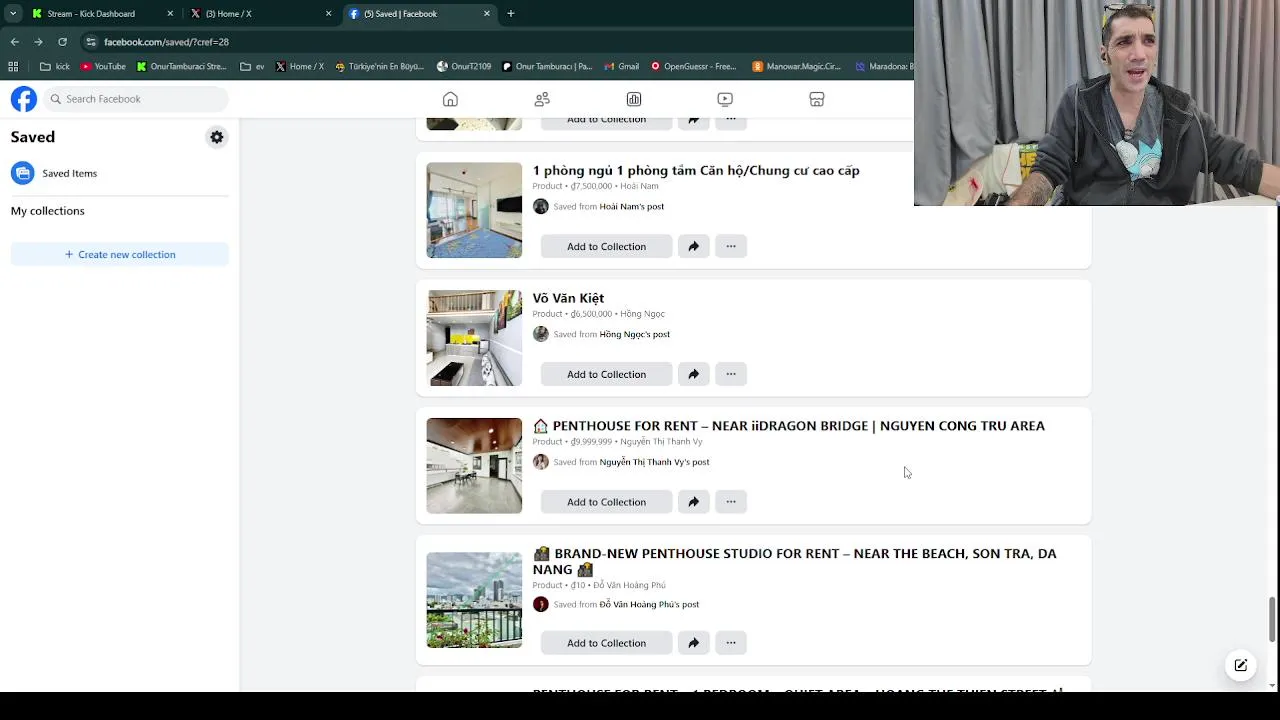1280x720 pixels.
Task: Click browser back arrow
Action: (14, 42)
